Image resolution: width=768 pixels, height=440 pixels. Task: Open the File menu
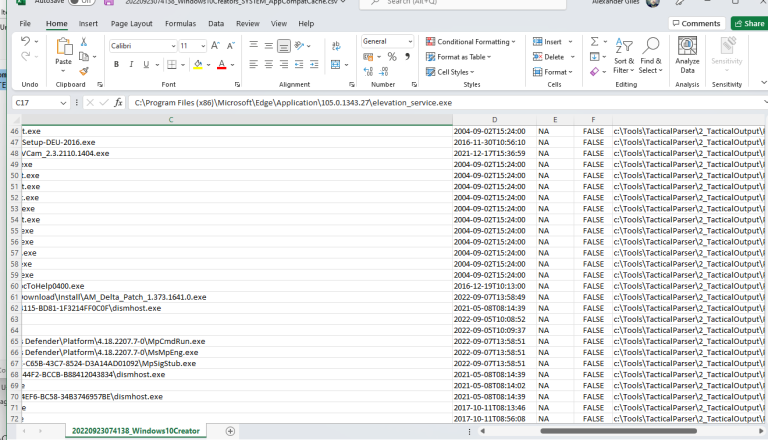click(25, 24)
